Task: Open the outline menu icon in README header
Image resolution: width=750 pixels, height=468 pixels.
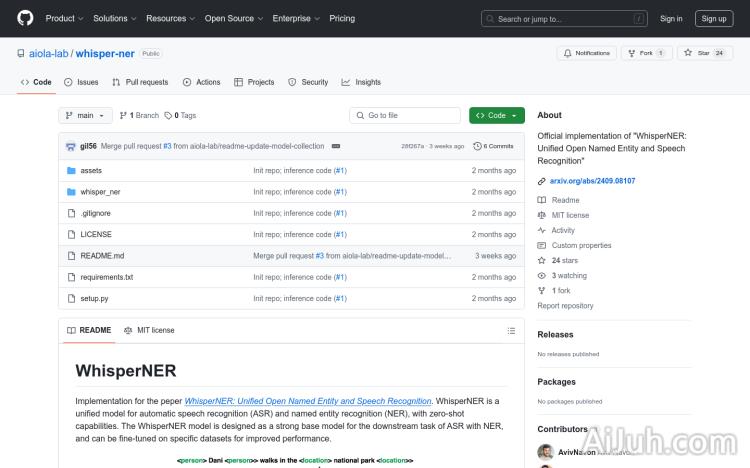Action: point(511,330)
